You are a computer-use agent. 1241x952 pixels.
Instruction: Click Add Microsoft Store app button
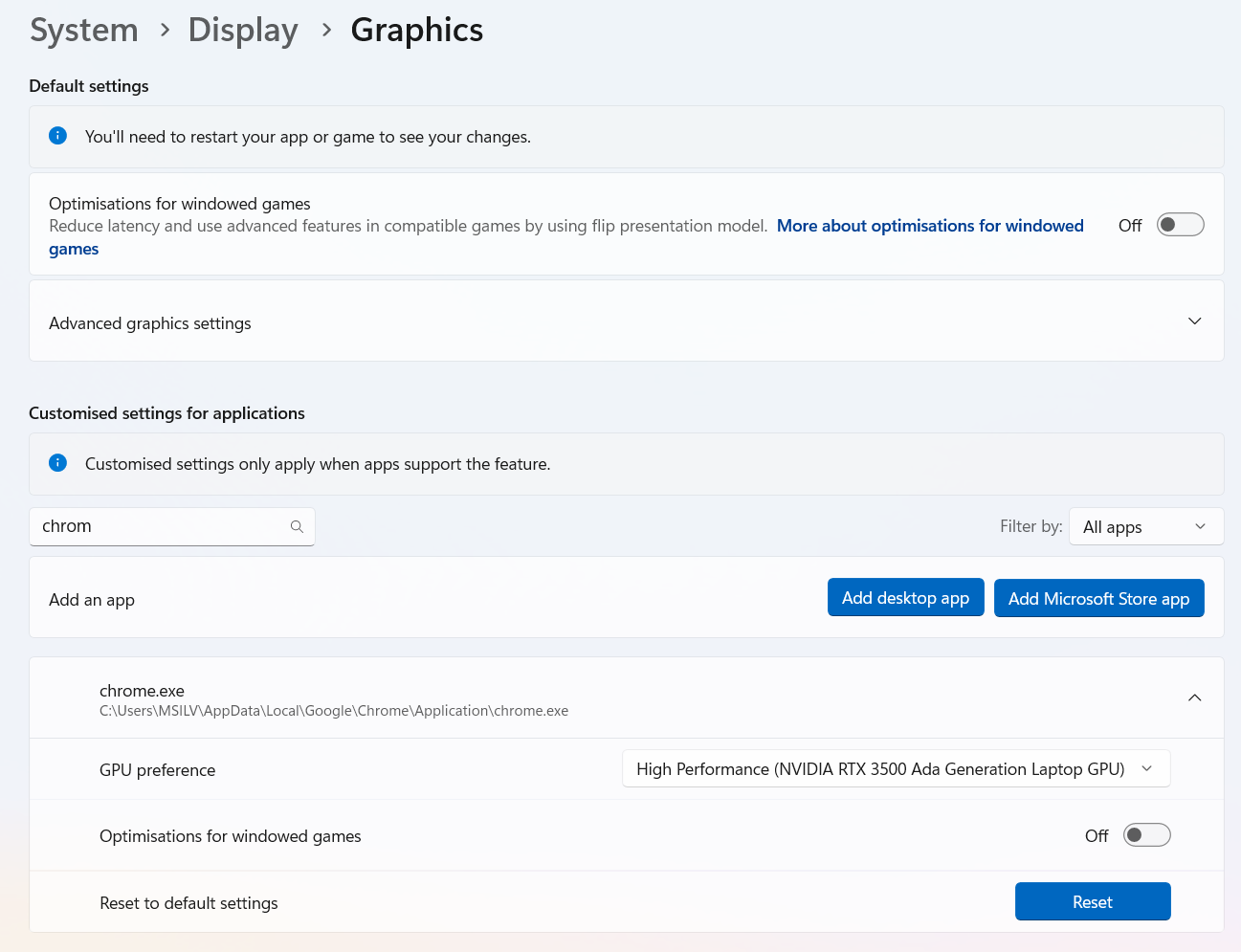[1098, 599]
